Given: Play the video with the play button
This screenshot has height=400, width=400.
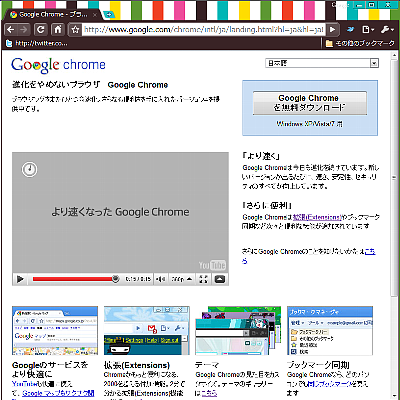Looking at the screenshot, I should [20, 279].
